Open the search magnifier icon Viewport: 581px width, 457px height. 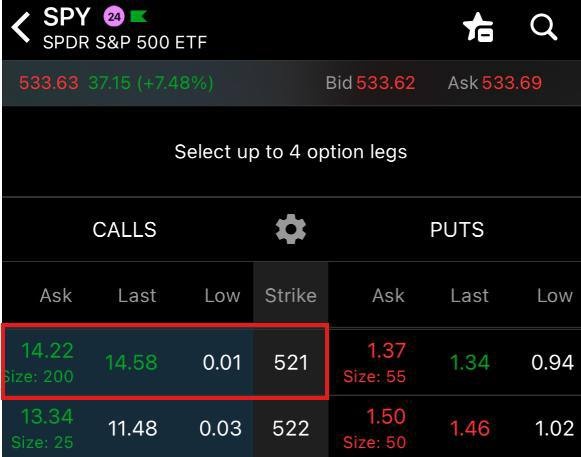(544, 27)
